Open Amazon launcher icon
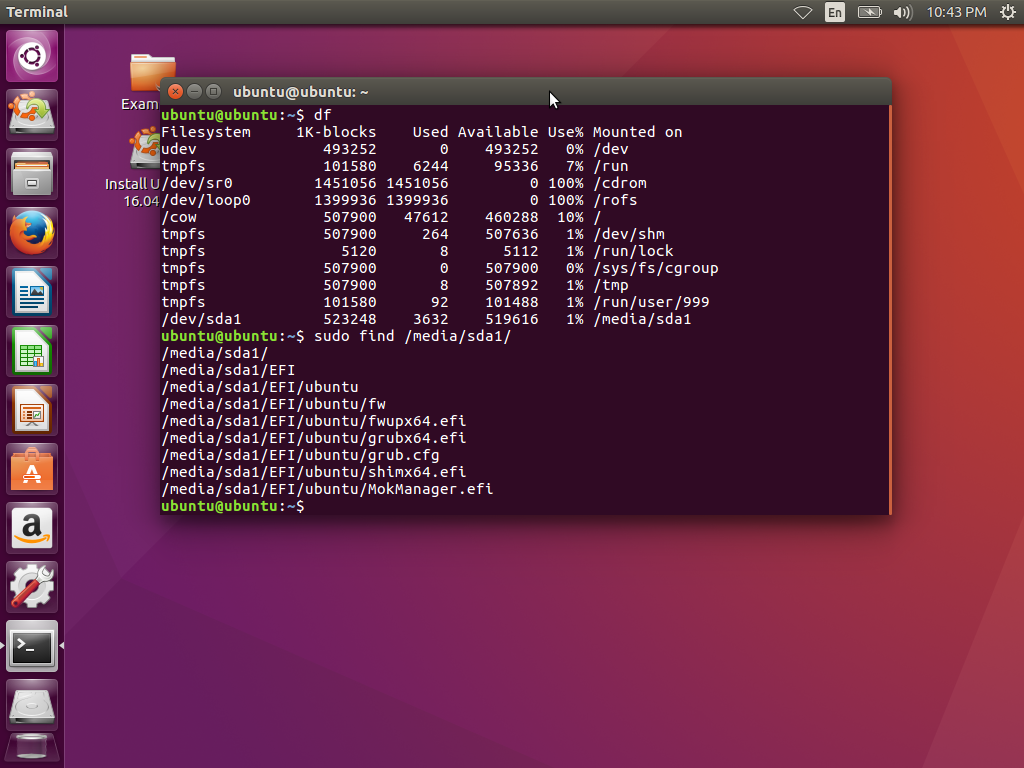The image size is (1024, 768). [x=31, y=528]
